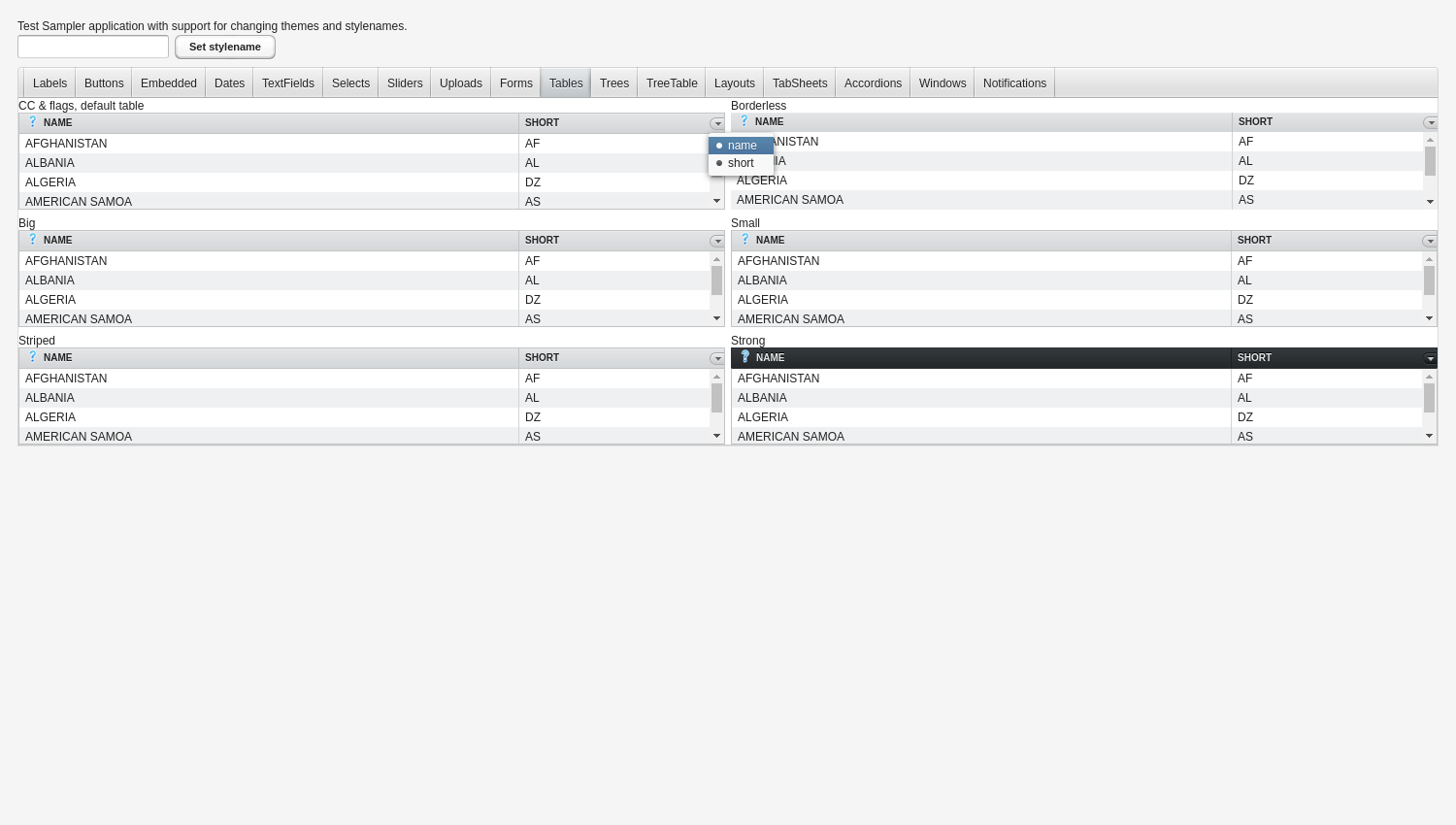The height and width of the screenshot is (825, 1456).
Task: Select AFGHANISTAN row in Small table
Action: coord(1076,261)
